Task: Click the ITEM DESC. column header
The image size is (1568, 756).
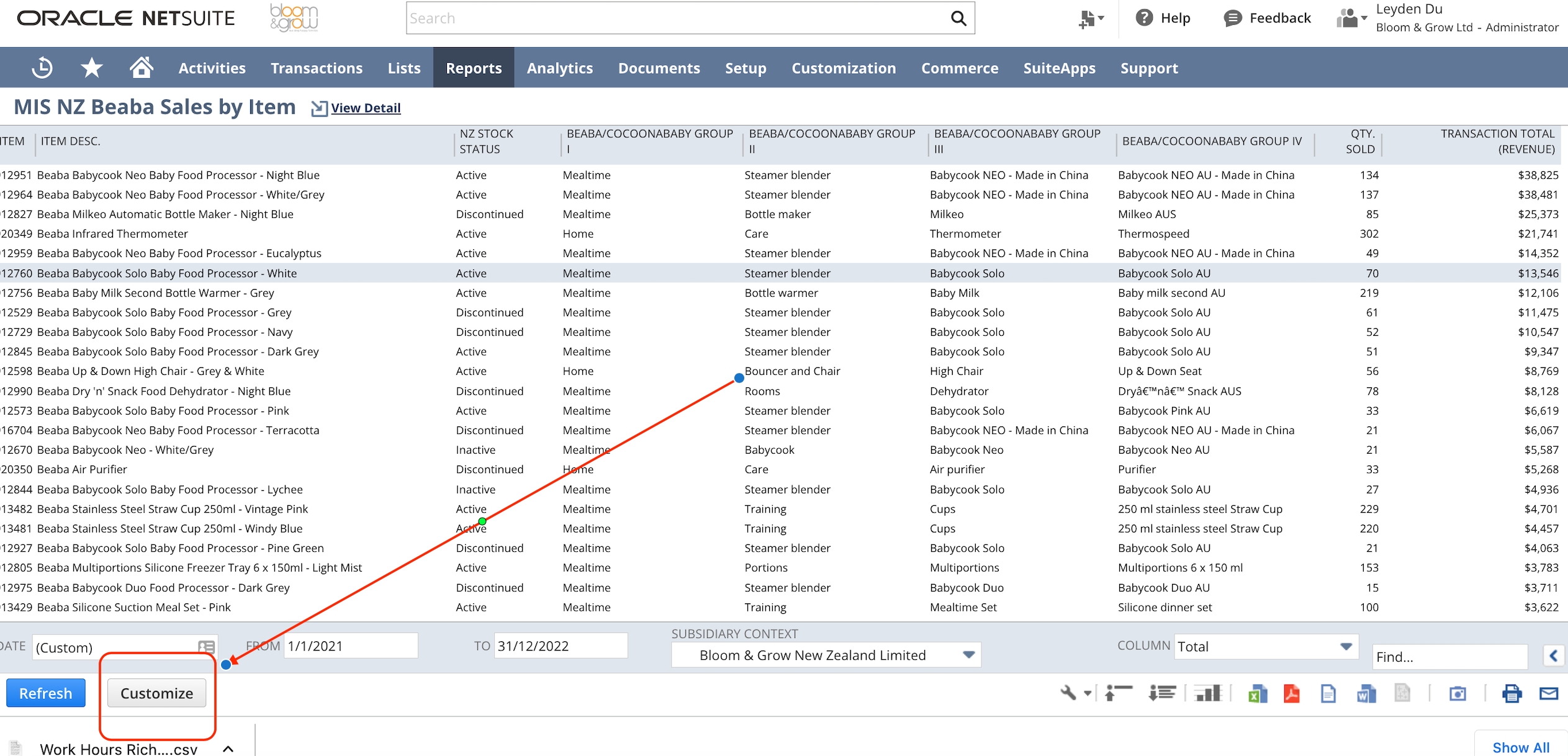Action: [x=70, y=142]
